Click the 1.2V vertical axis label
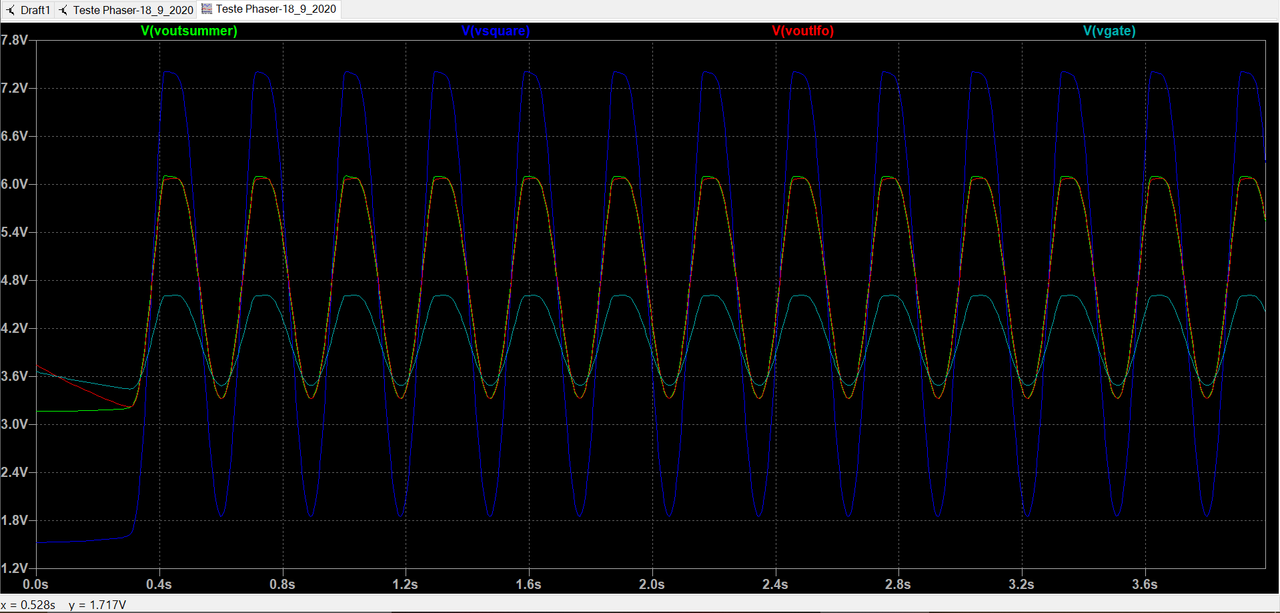The height and width of the screenshot is (613, 1280). pos(15,568)
